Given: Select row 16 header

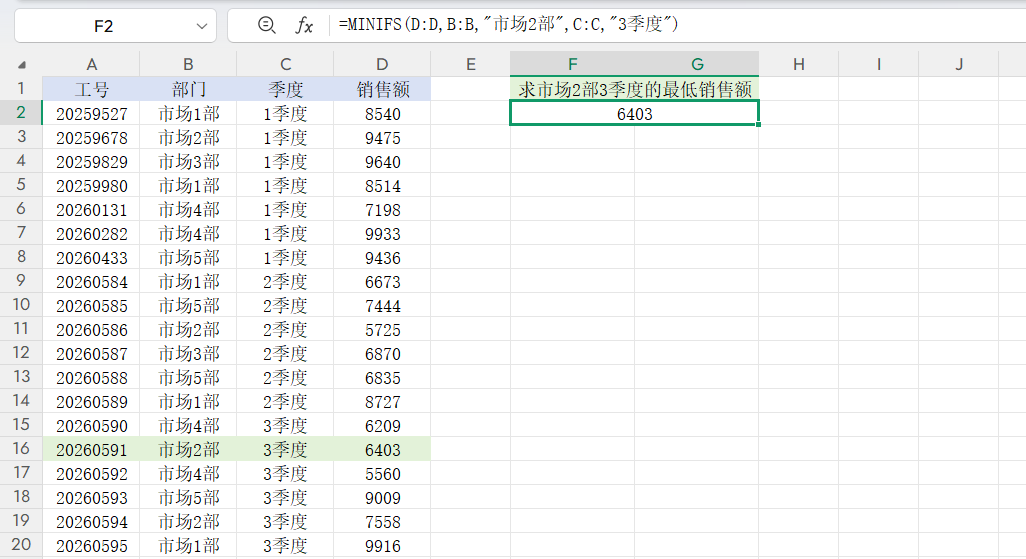Looking at the screenshot, I should coord(21,450).
